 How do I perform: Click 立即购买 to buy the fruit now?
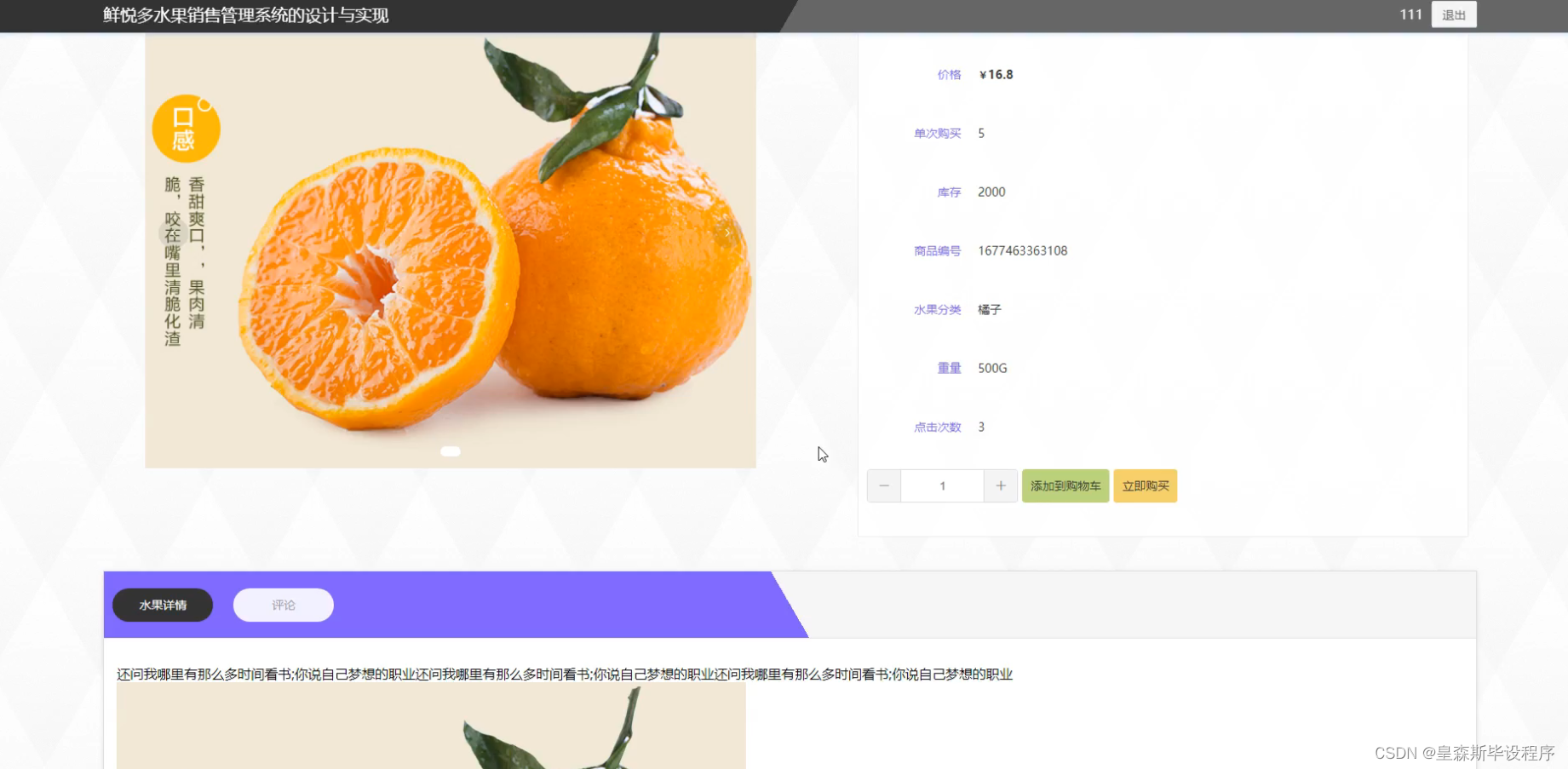(1145, 485)
